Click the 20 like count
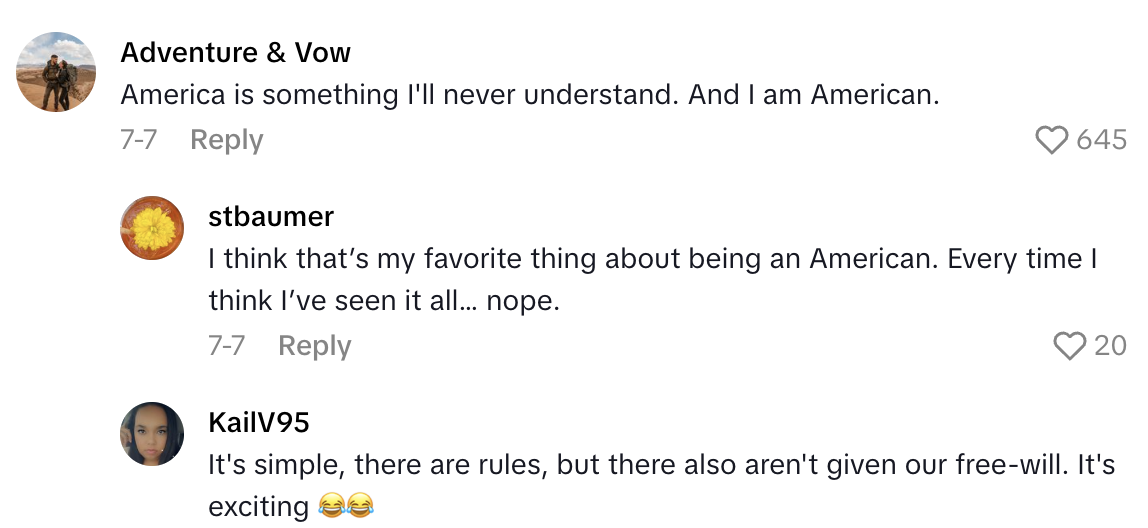Image resolution: width=1148 pixels, height=528 pixels. pyautogui.click(x=1110, y=346)
